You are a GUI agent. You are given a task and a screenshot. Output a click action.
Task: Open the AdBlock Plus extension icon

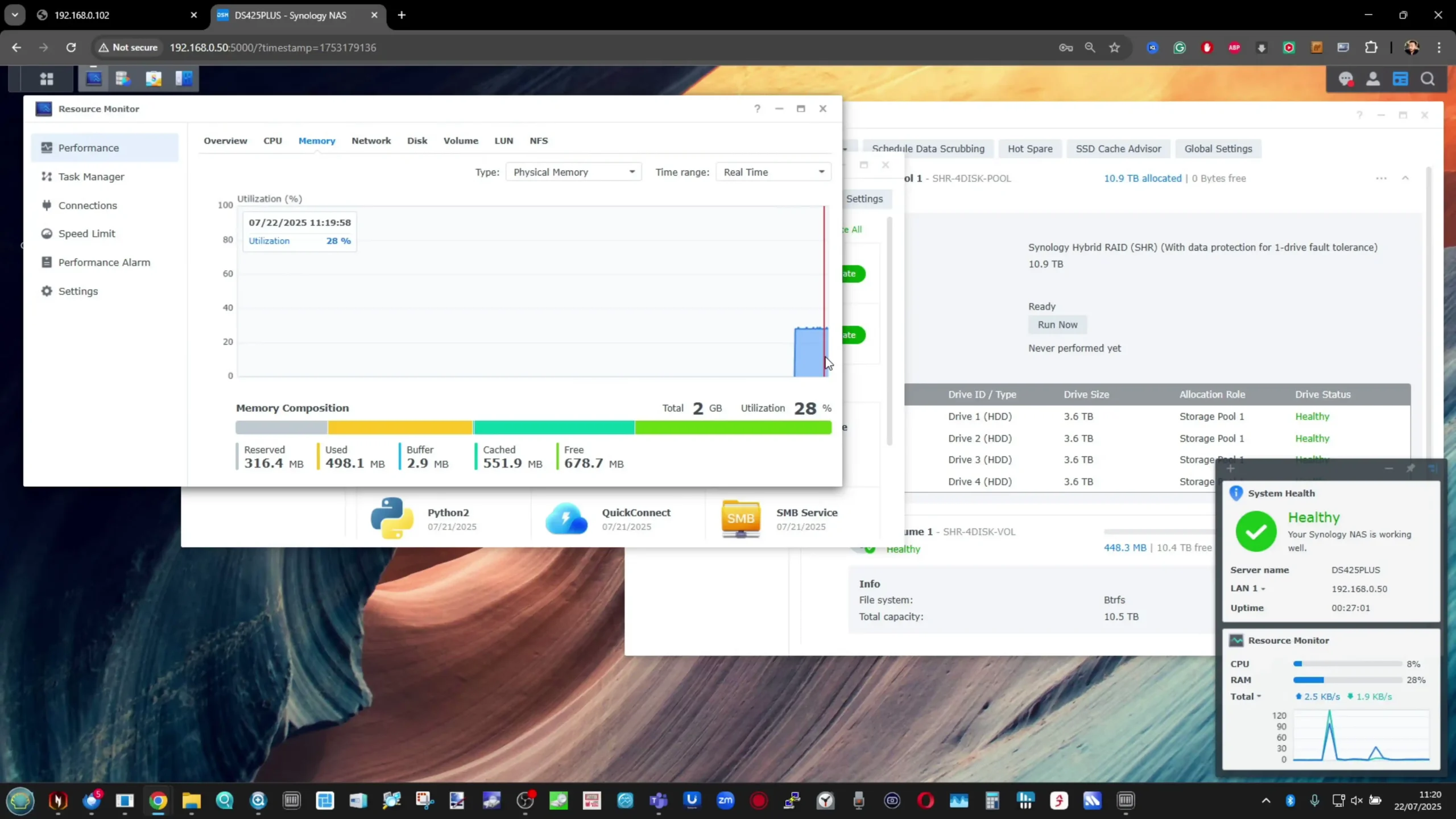pos(1234,48)
